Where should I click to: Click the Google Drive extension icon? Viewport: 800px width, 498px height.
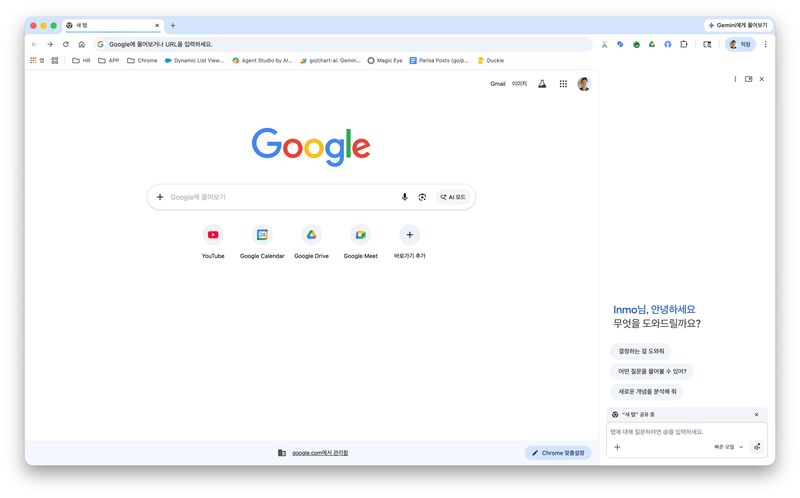click(x=652, y=44)
